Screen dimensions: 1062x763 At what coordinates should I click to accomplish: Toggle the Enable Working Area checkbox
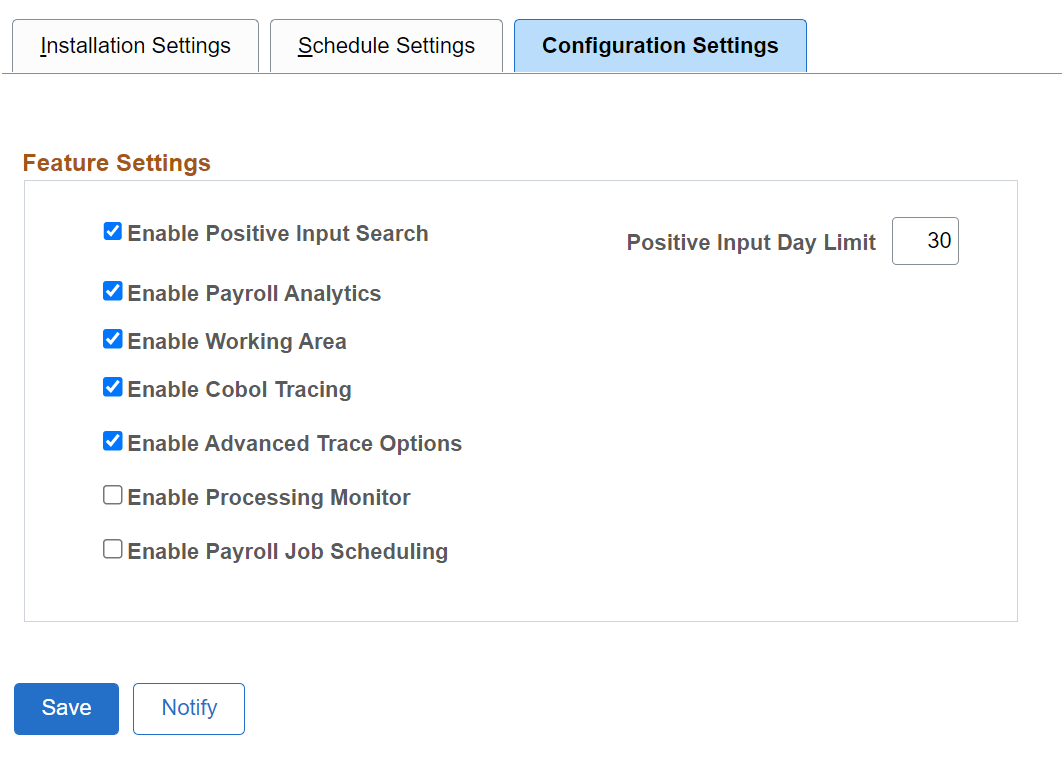click(112, 338)
